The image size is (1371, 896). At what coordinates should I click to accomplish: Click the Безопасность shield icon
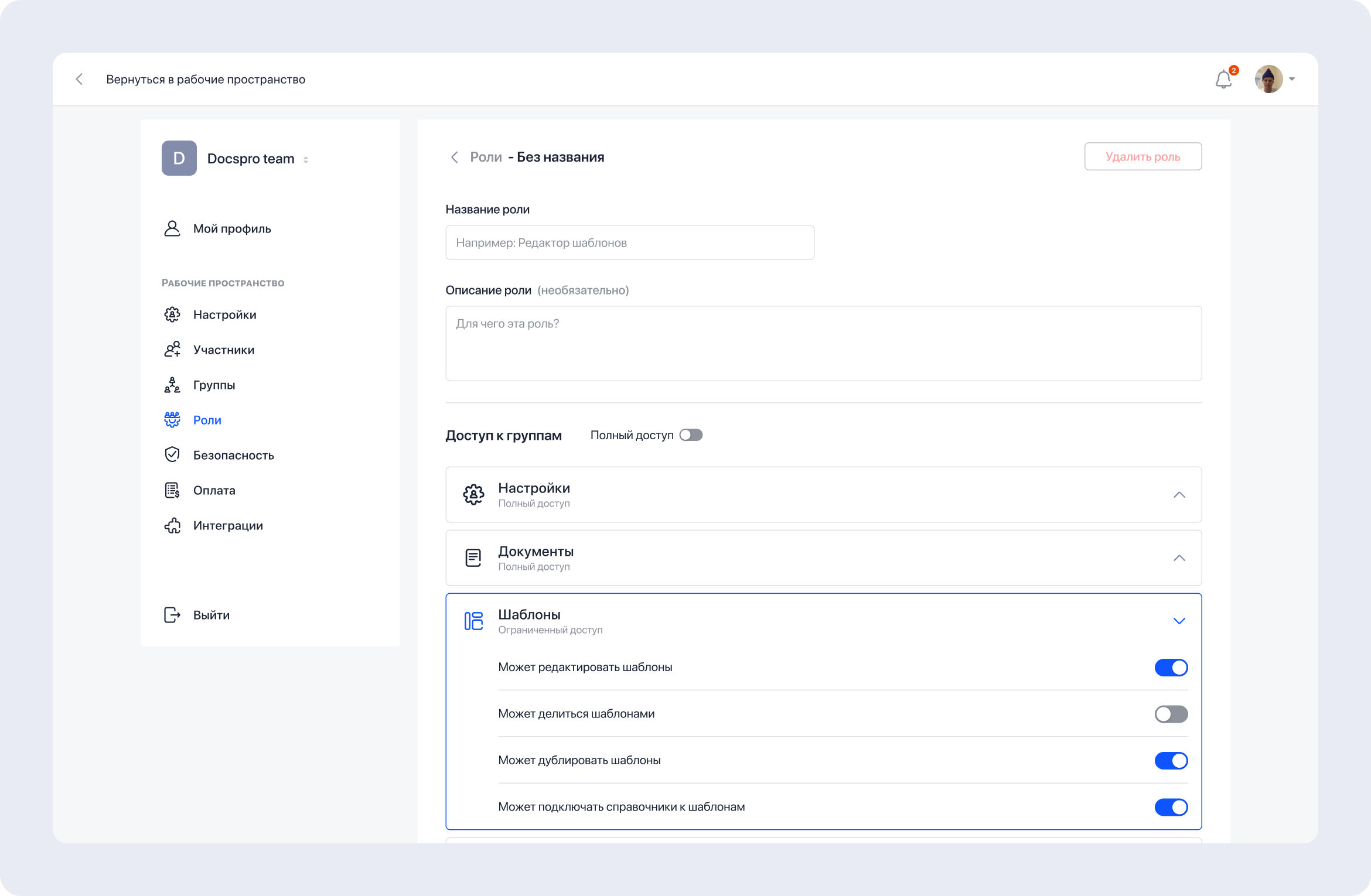pos(172,454)
